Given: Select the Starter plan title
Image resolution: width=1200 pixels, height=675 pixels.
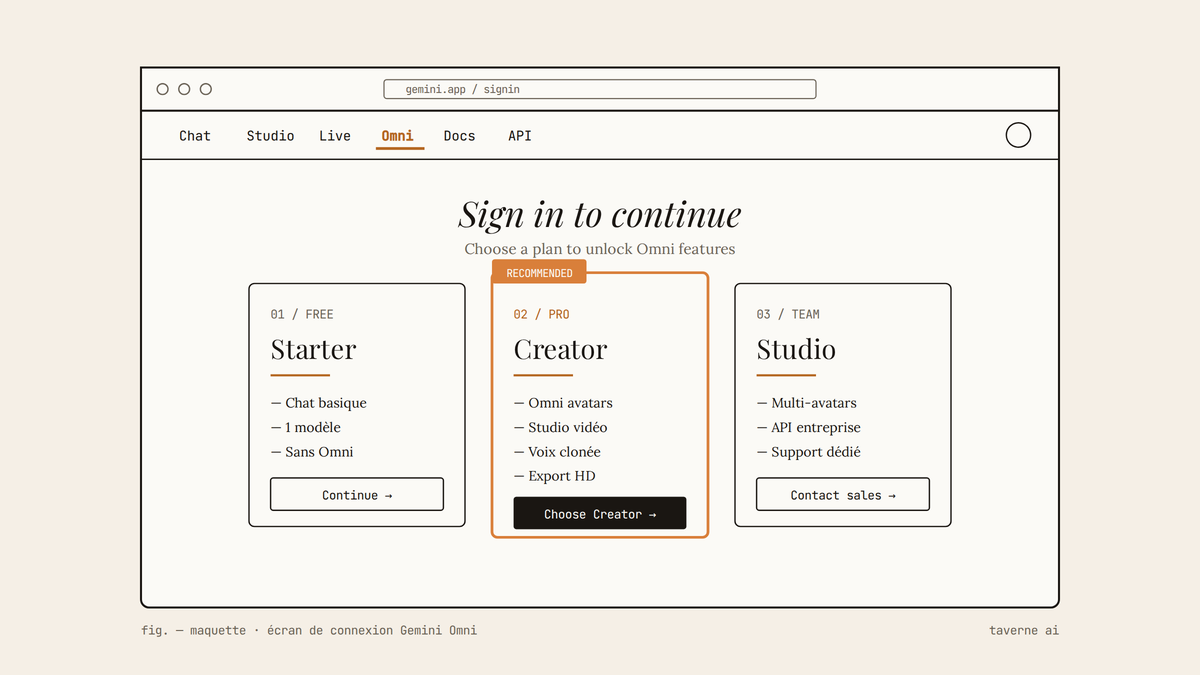Looking at the screenshot, I should pyautogui.click(x=313, y=350).
